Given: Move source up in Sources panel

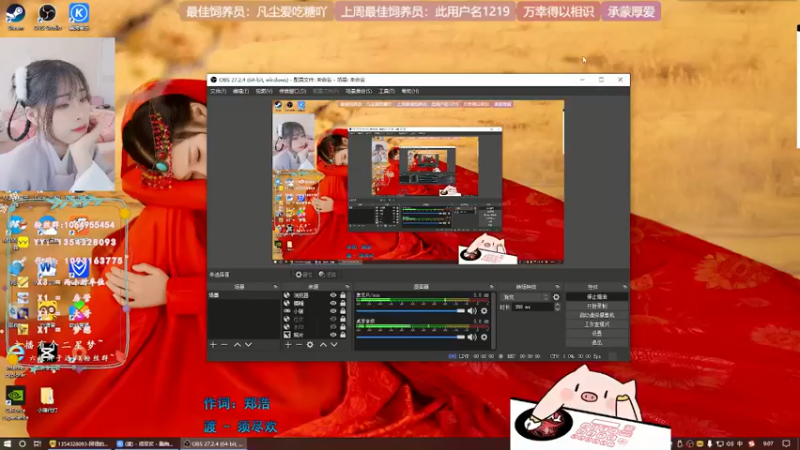Looking at the screenshot, I should (323, 345).
